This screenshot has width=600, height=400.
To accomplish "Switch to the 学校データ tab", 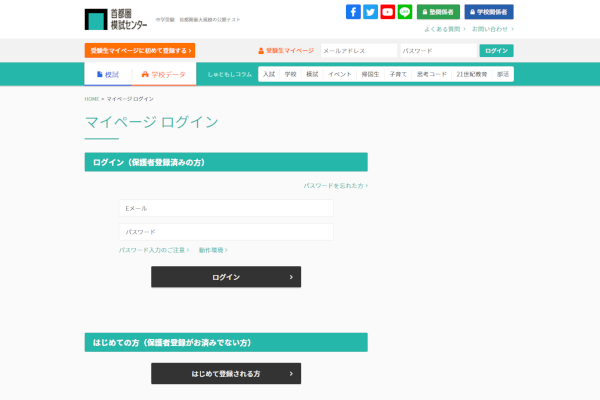I will pyautogui.click(x=164, y=74).
